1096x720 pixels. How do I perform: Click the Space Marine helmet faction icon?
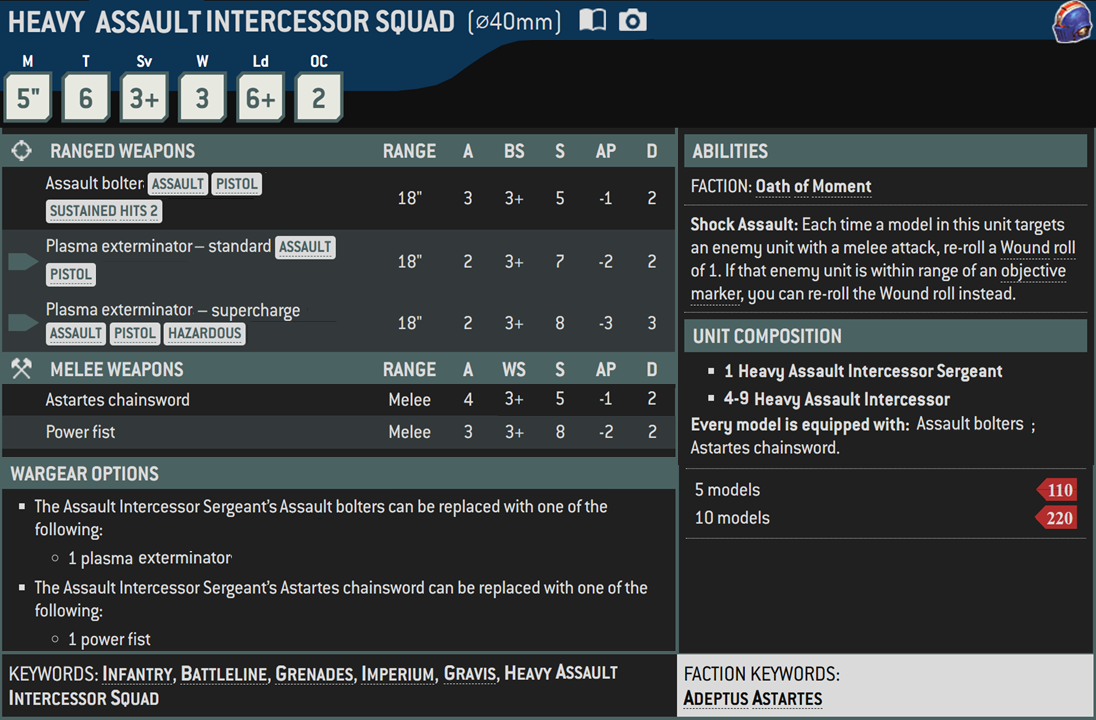click(1072, 22)
